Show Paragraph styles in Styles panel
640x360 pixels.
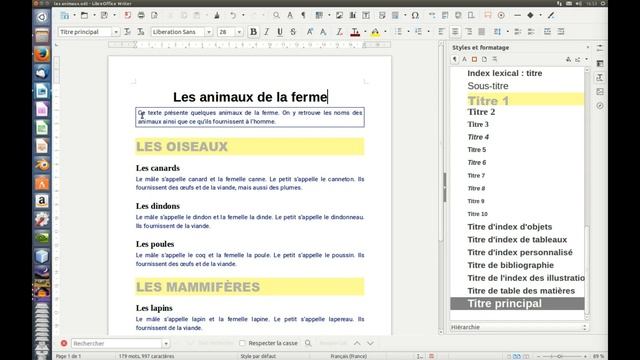455,60
